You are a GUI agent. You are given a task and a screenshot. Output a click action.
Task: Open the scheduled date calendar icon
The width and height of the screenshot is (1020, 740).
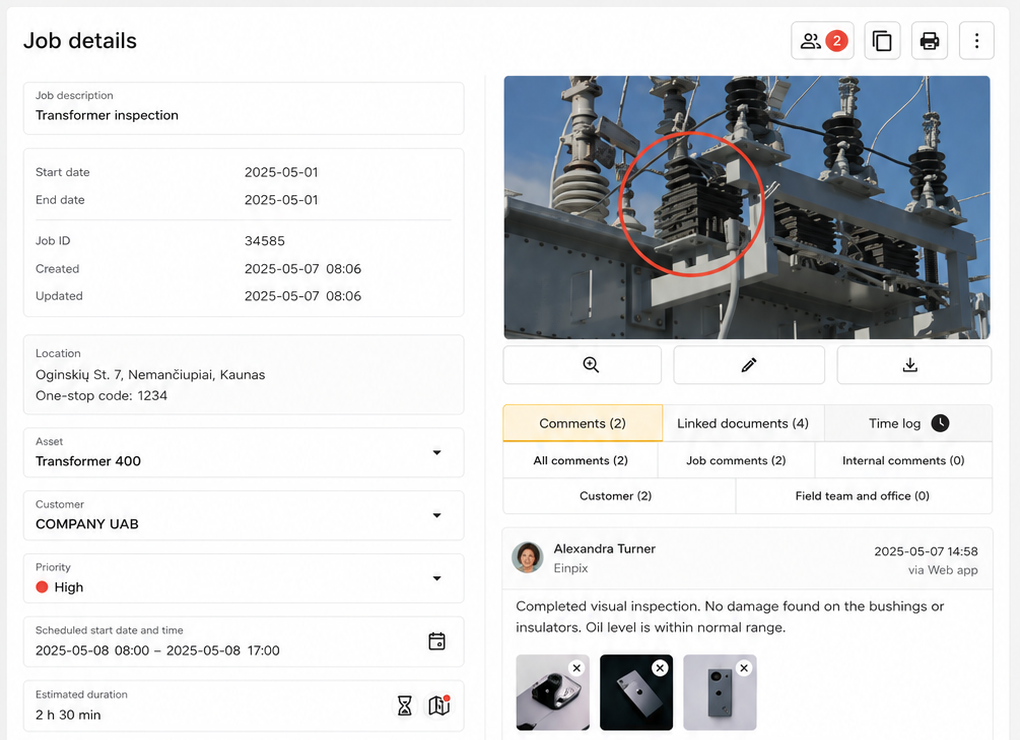[x=436, y=641]
